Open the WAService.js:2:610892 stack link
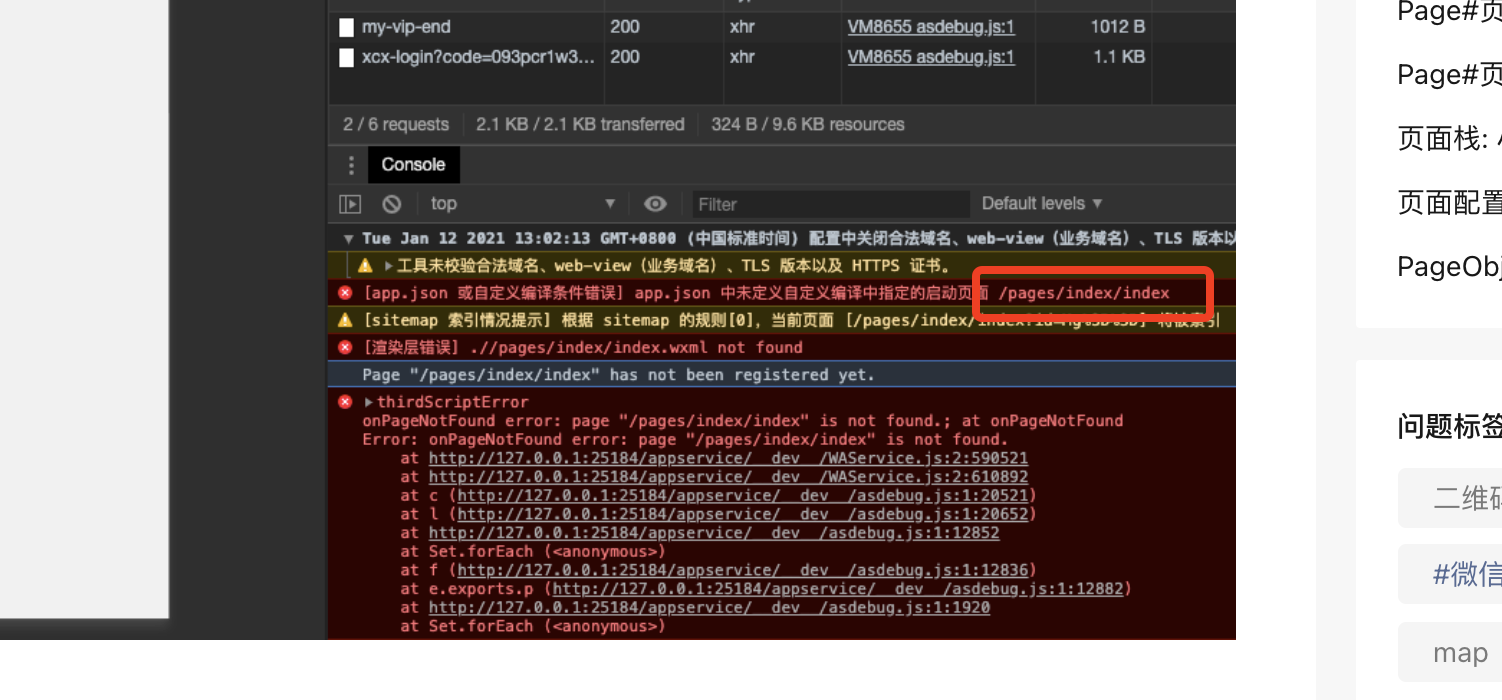Viewport: 1502px width, 700px height. 728,477
